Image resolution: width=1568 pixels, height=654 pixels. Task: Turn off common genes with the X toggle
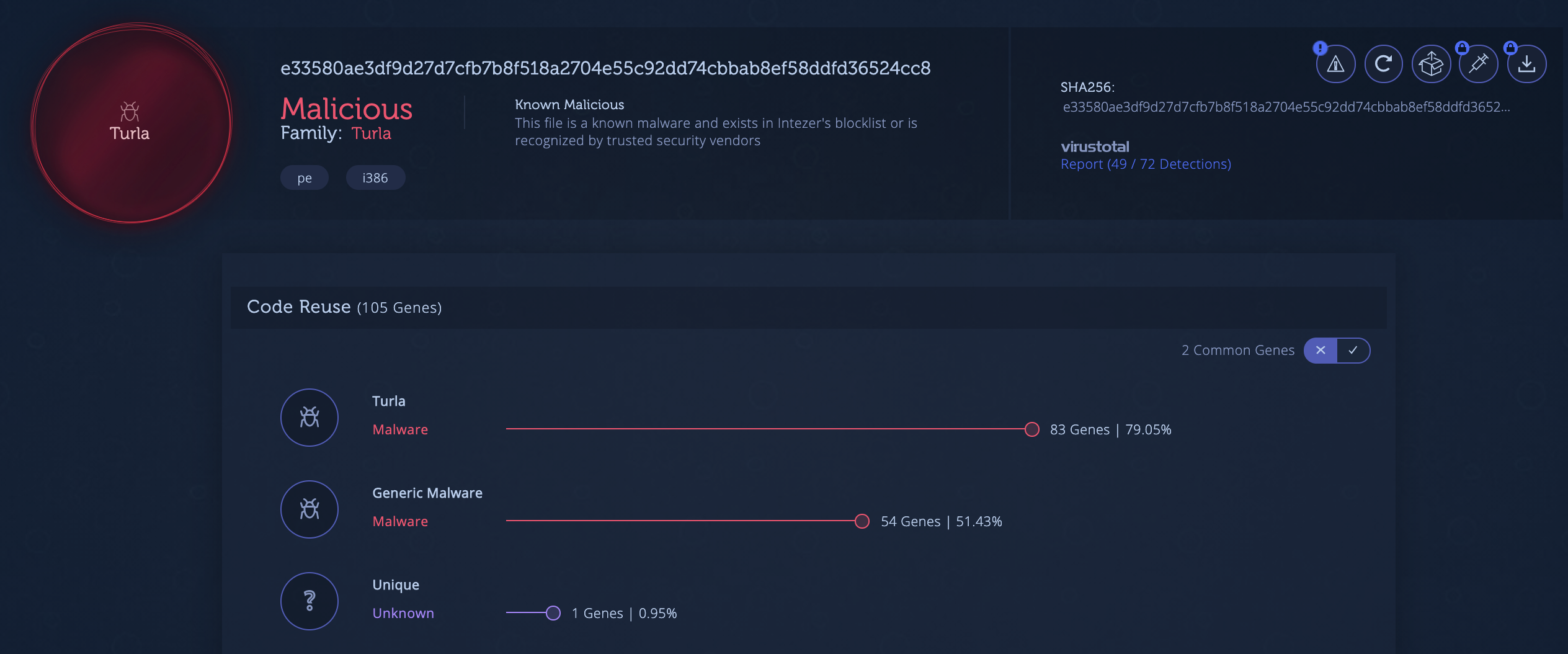(x=1321, y=351)
